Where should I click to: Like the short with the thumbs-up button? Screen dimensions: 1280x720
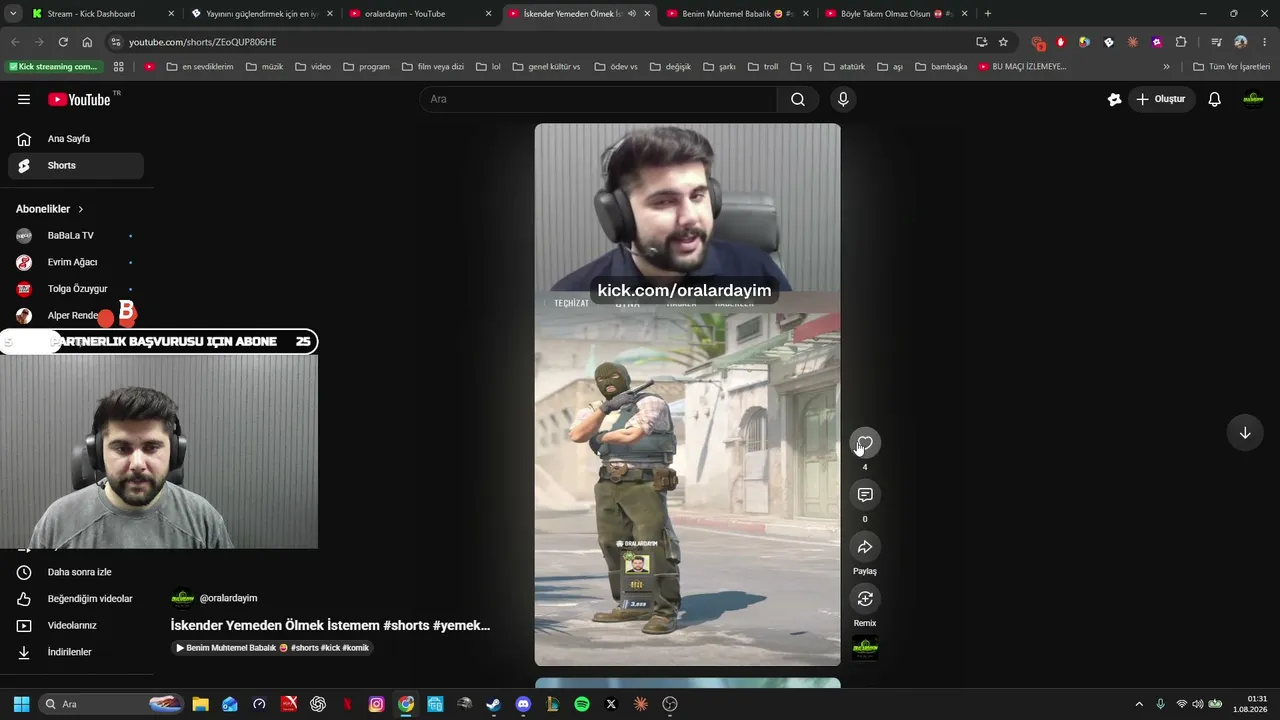(x=865, y=443)
